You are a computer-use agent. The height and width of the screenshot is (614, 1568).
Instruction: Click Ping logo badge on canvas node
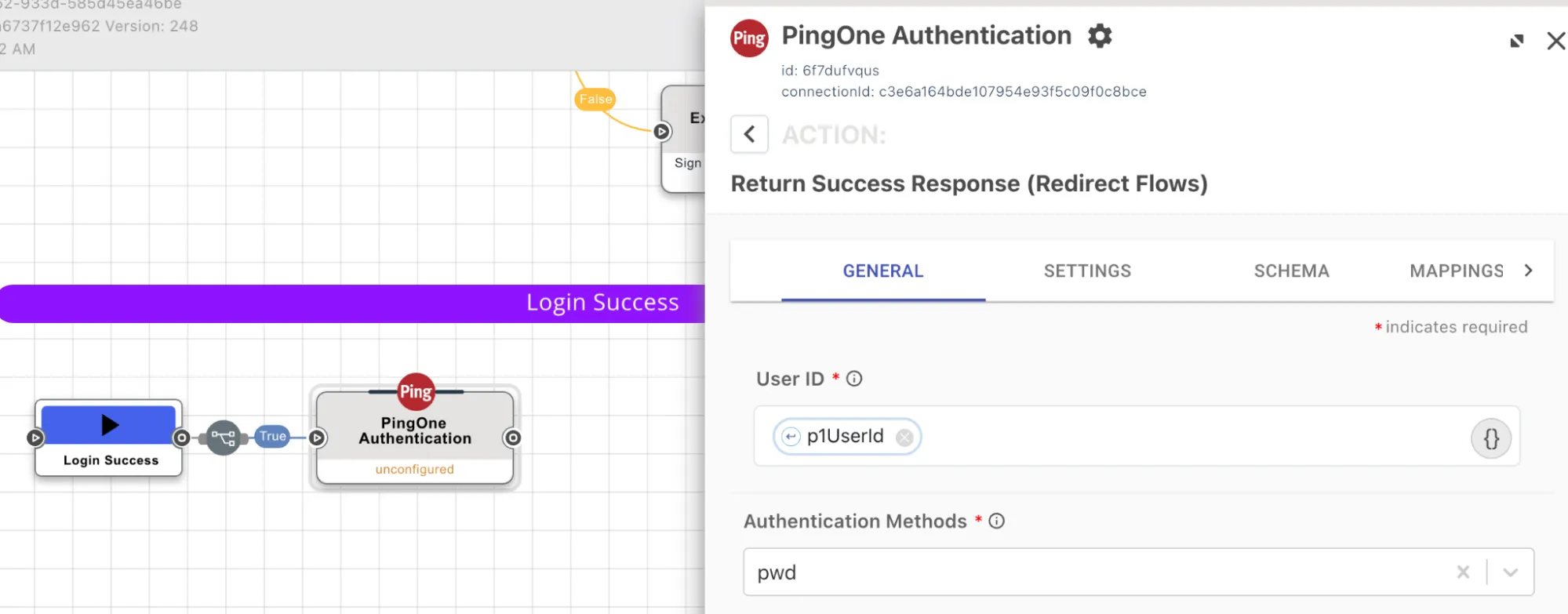[416, 391]
